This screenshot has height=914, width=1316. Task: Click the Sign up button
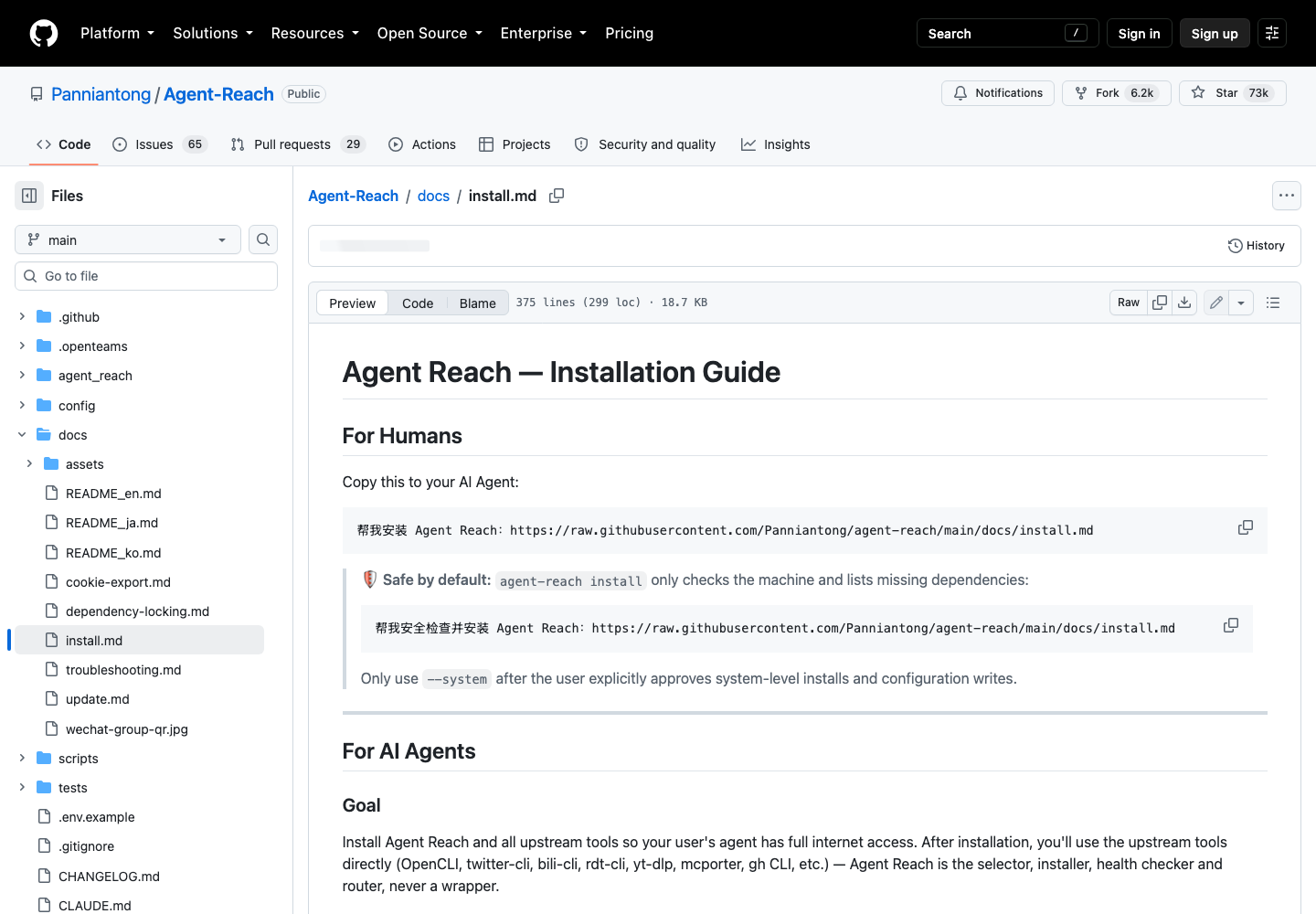[1215, 33]
